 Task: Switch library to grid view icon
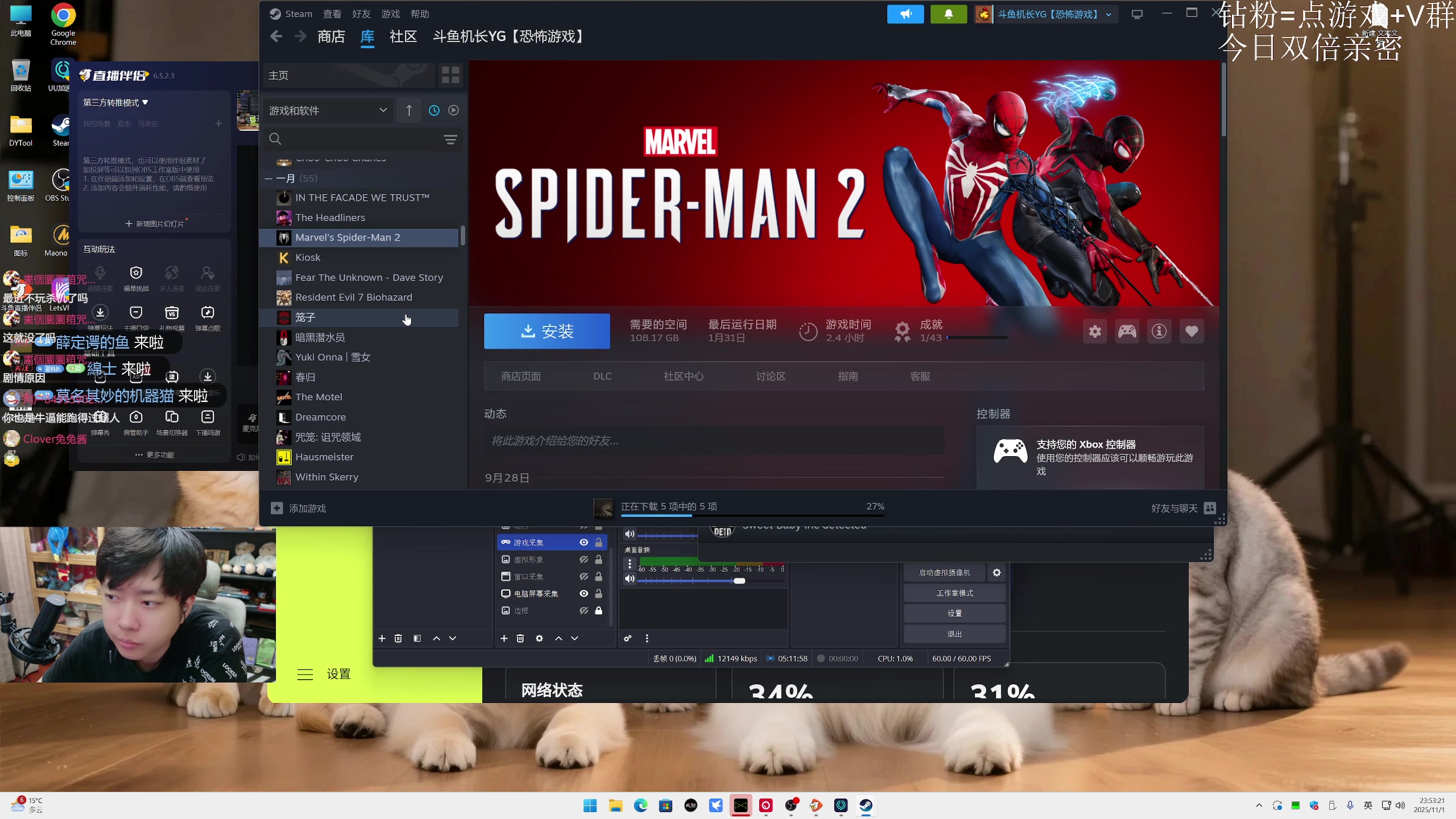[x=450, y=75]
